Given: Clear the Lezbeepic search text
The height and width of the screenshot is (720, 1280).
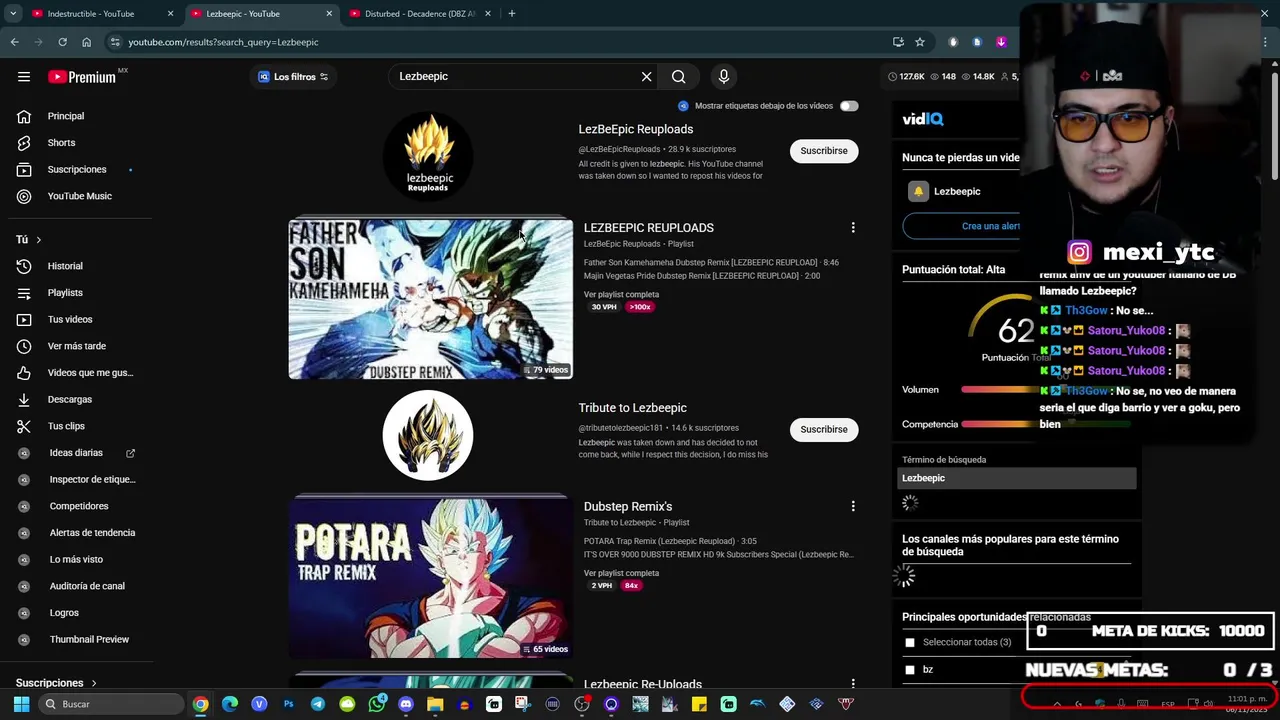Looking at the screenshot, I should pos(646,77).
